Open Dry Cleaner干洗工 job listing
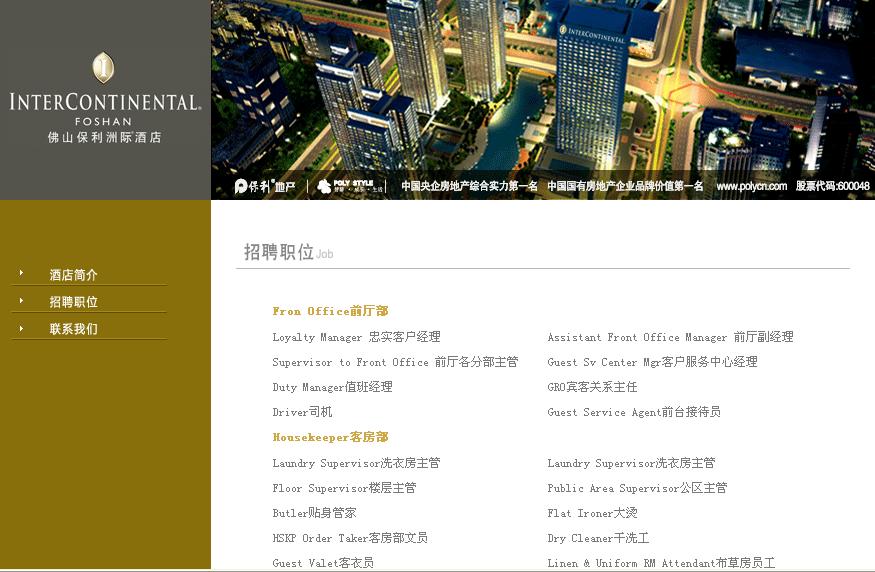The height and width of the screenshot is (572, 875). pyautogui.click(x=598, y=539)
